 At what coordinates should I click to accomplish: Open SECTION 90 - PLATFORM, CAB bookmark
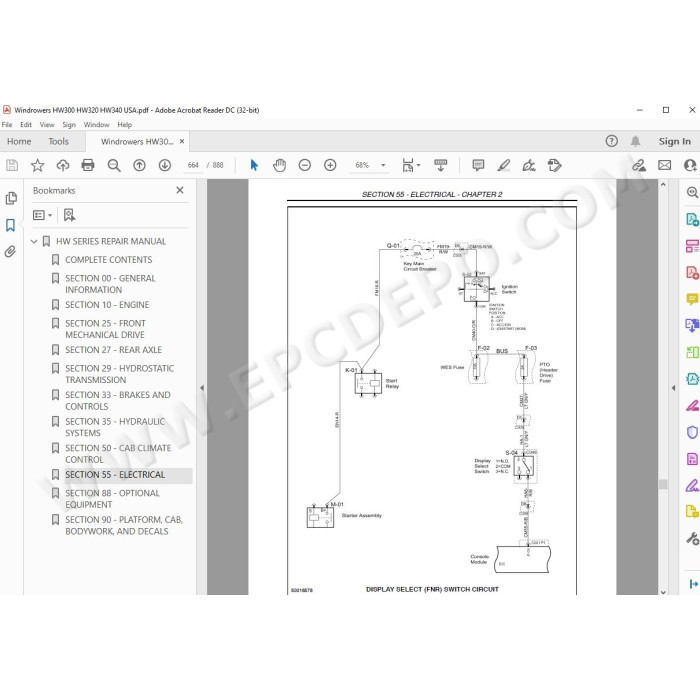tap(124, 525)
